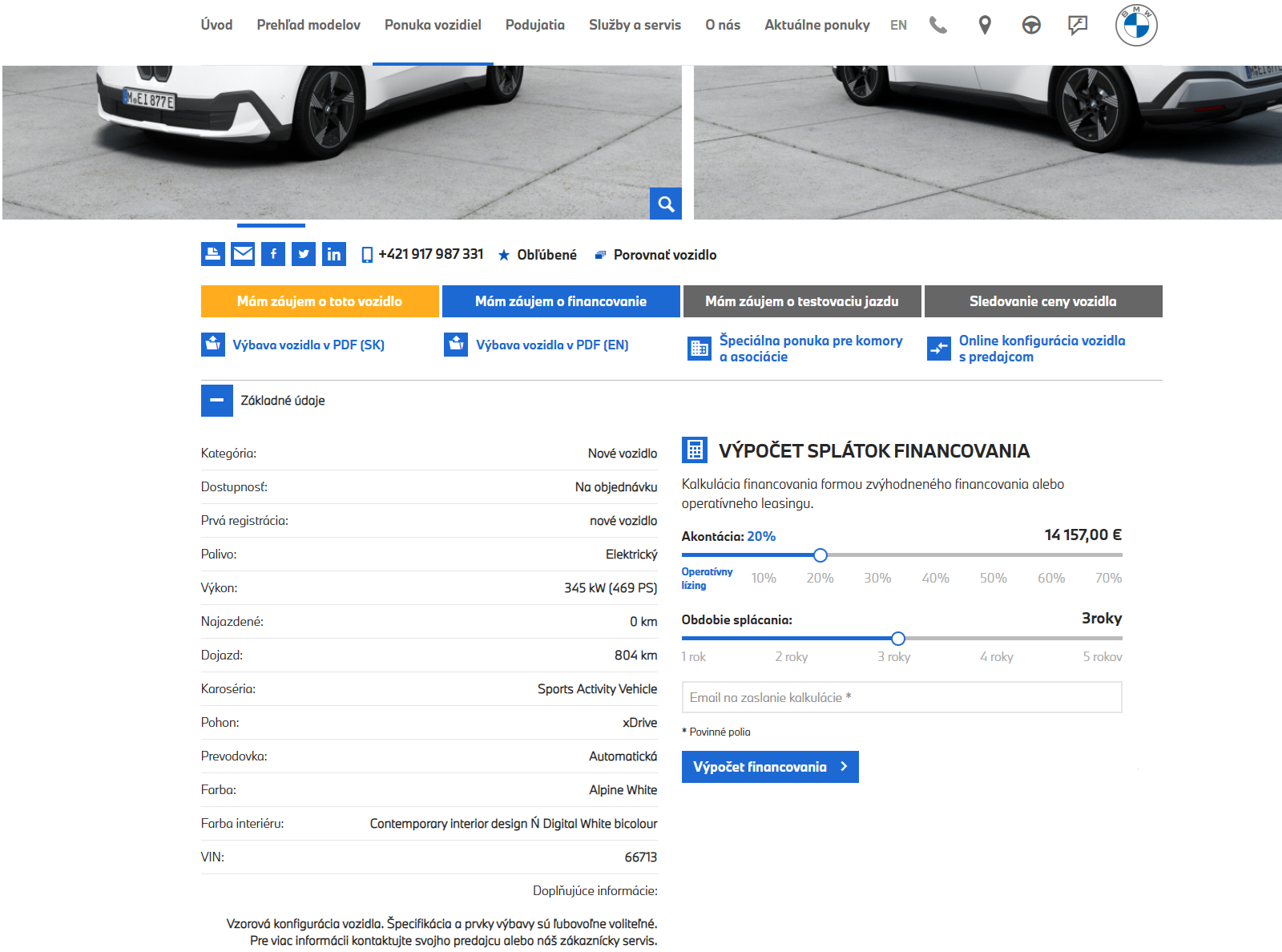Image resolution: width=1282 pixels, height=952 pixels.
Task: Switch language to EN
Action: (898, 26)
